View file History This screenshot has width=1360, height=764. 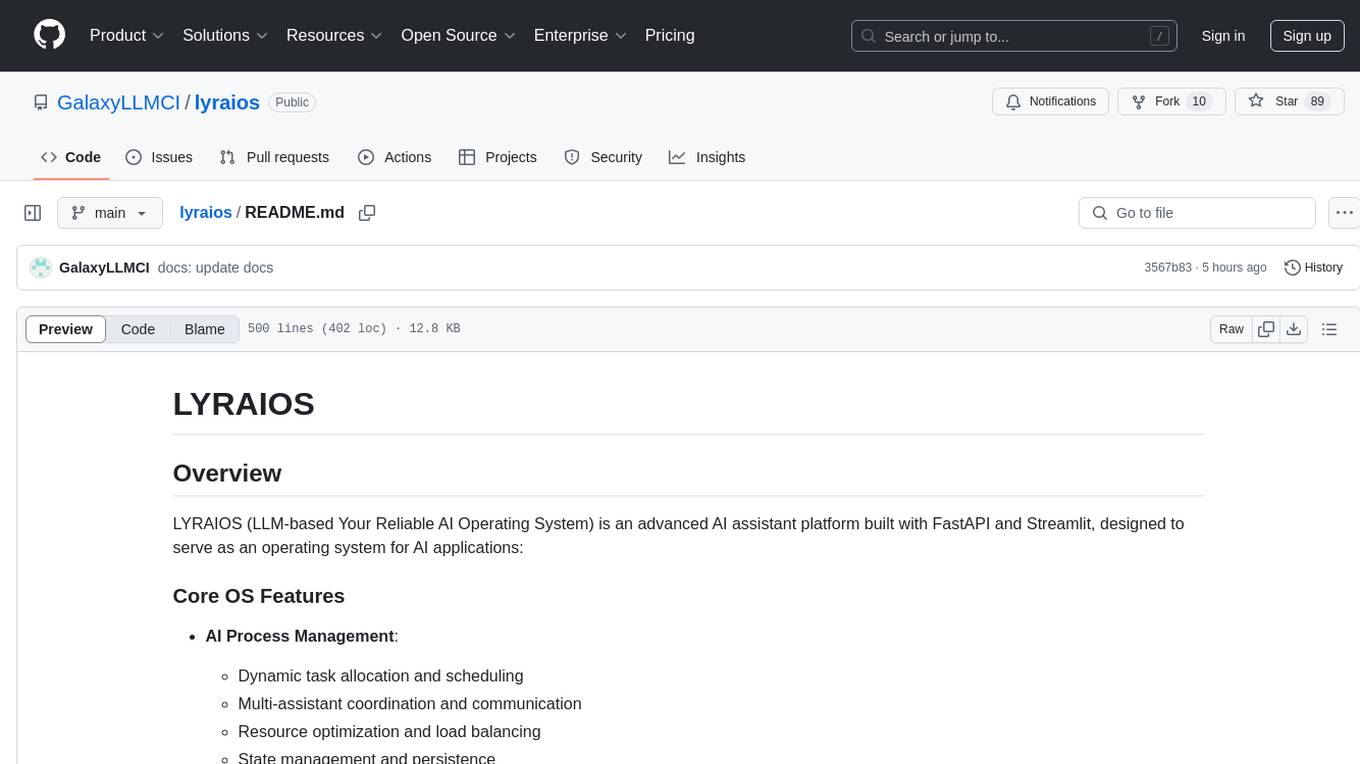coord(1313,268)
